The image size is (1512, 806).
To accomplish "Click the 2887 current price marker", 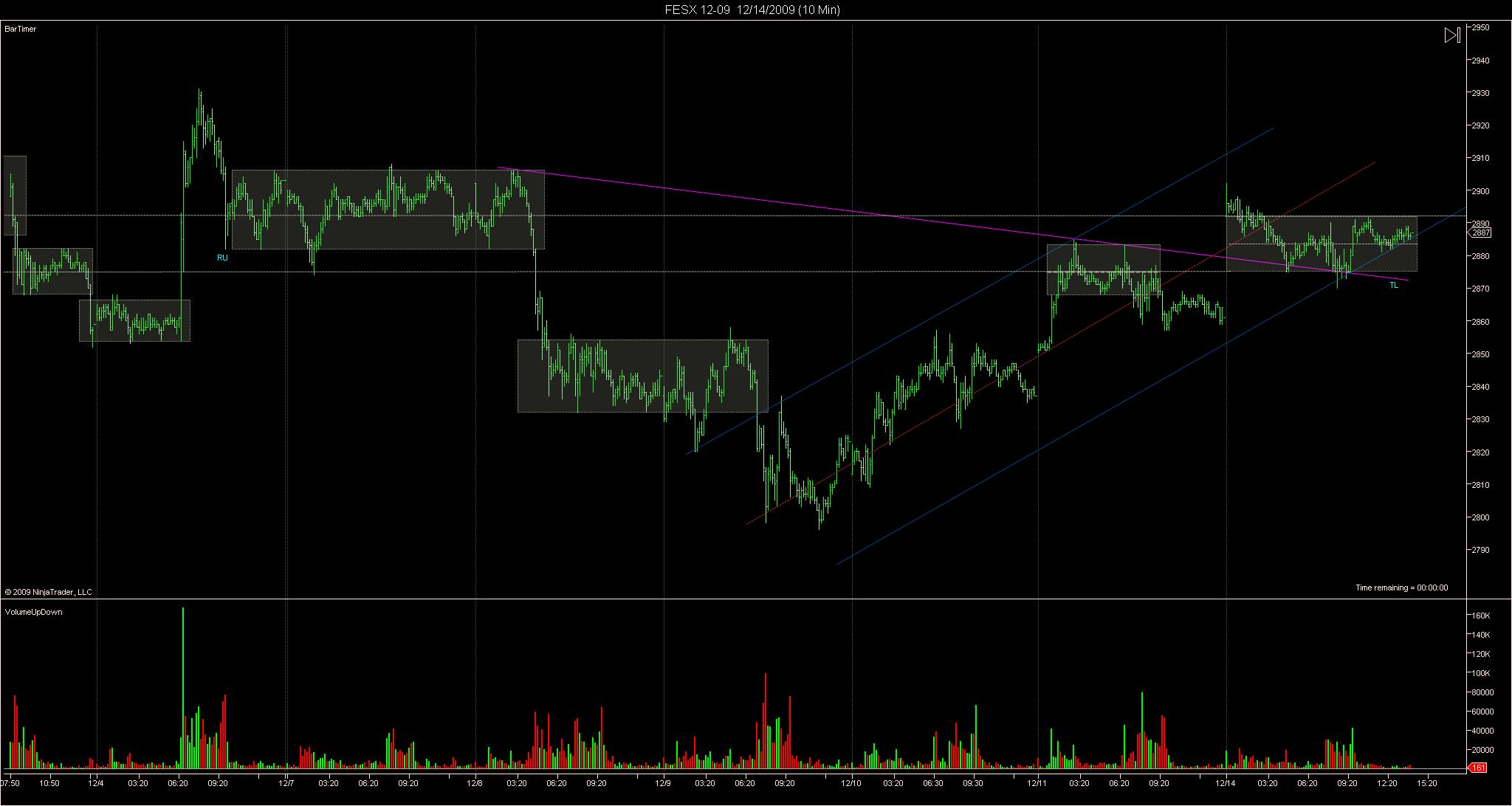I will coord(1482,232).
